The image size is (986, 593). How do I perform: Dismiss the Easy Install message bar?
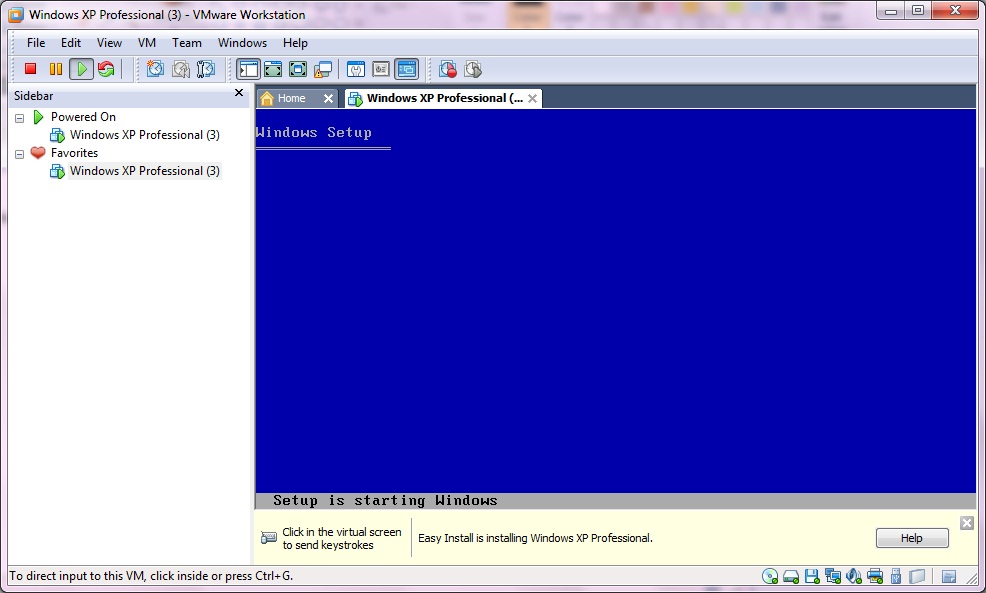coord(967,523)
